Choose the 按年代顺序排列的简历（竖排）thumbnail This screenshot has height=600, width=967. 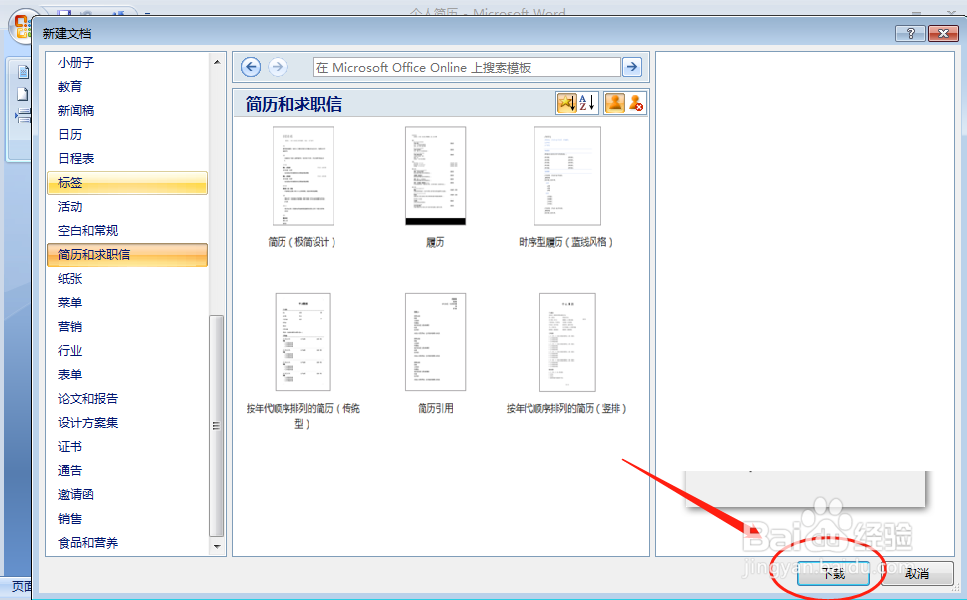(567, 342)
